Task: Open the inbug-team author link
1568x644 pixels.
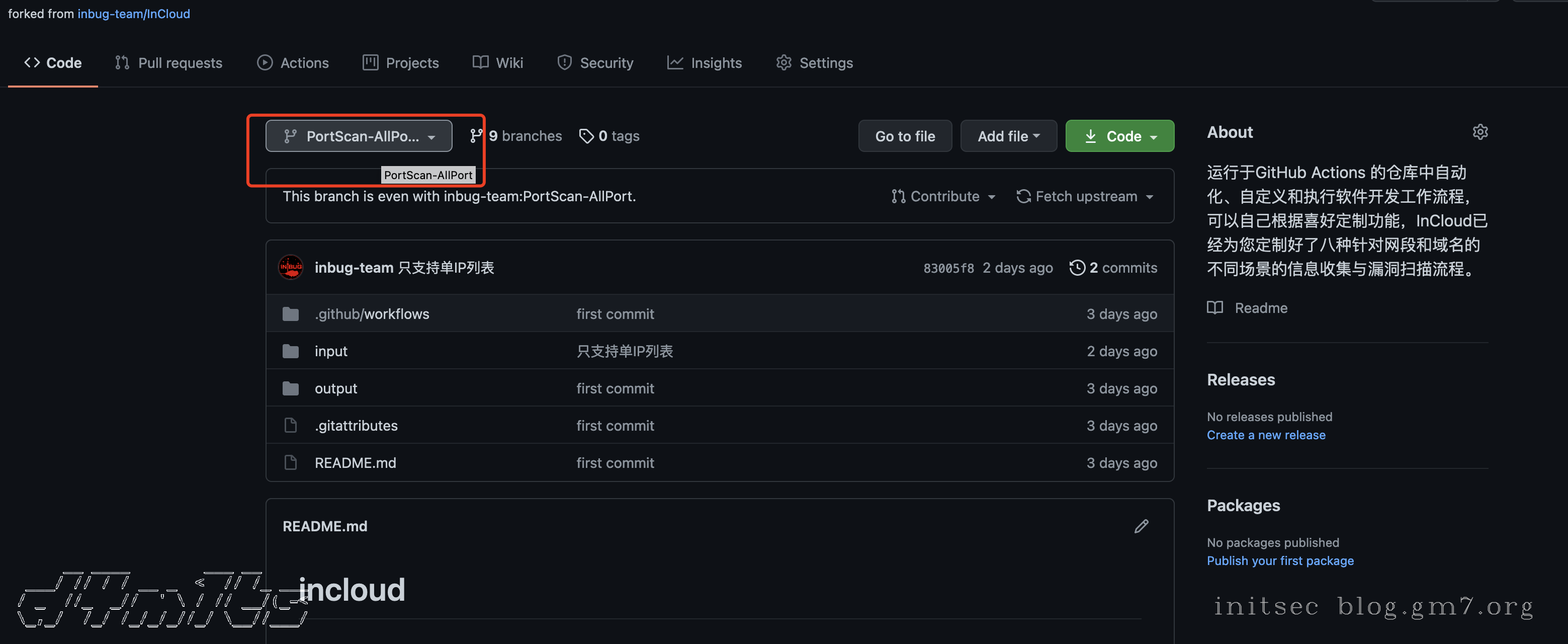Action: pyautogui.click(x=354, y=268)
